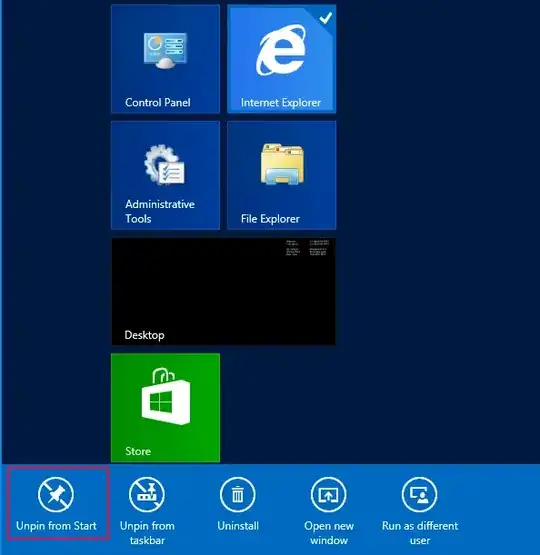Open the Control Panel tile

(165, 59)
